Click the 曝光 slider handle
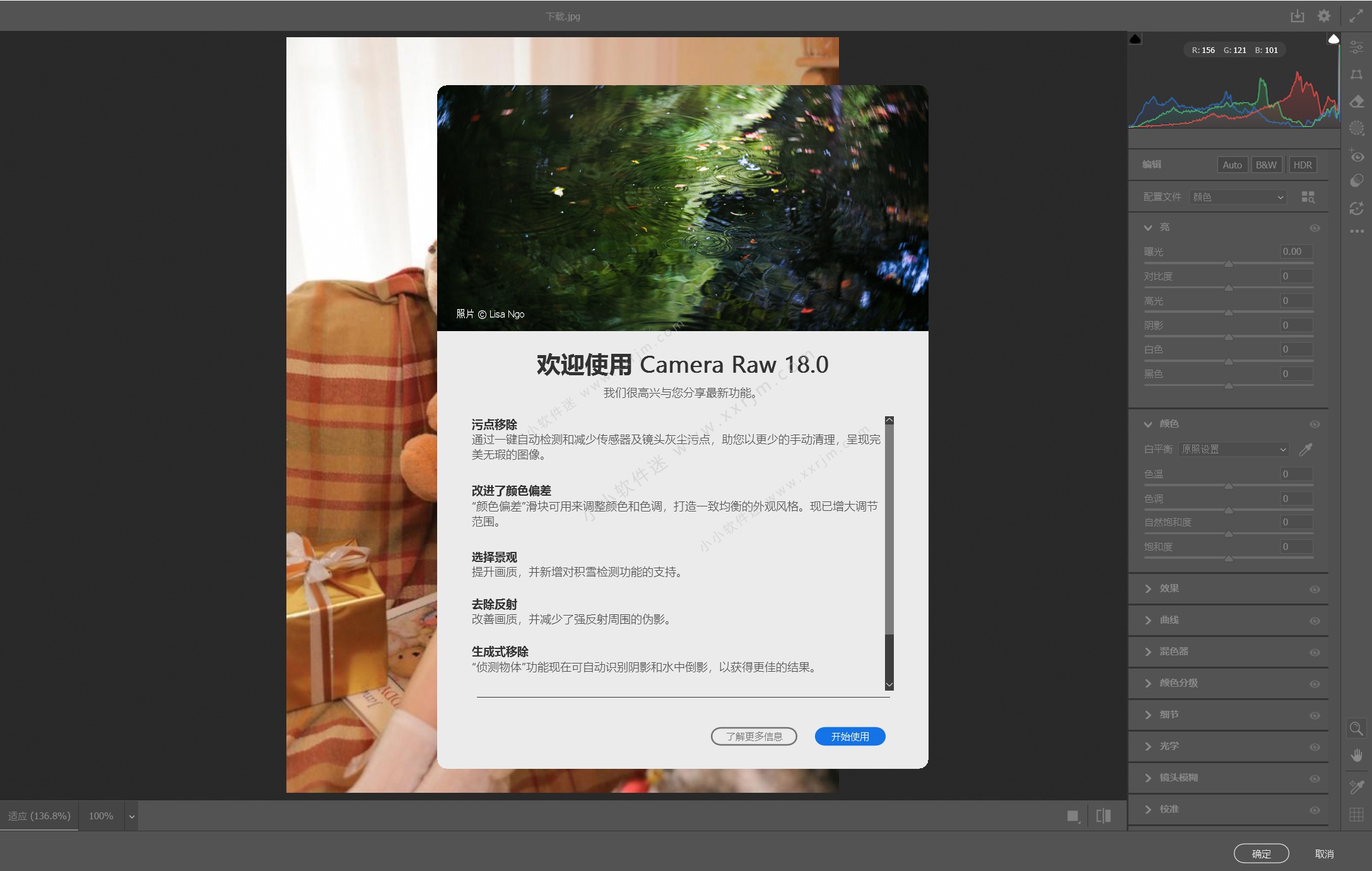Image resolution: width=1372 pixels, height=871 pixels. [x=1228, y=264]
